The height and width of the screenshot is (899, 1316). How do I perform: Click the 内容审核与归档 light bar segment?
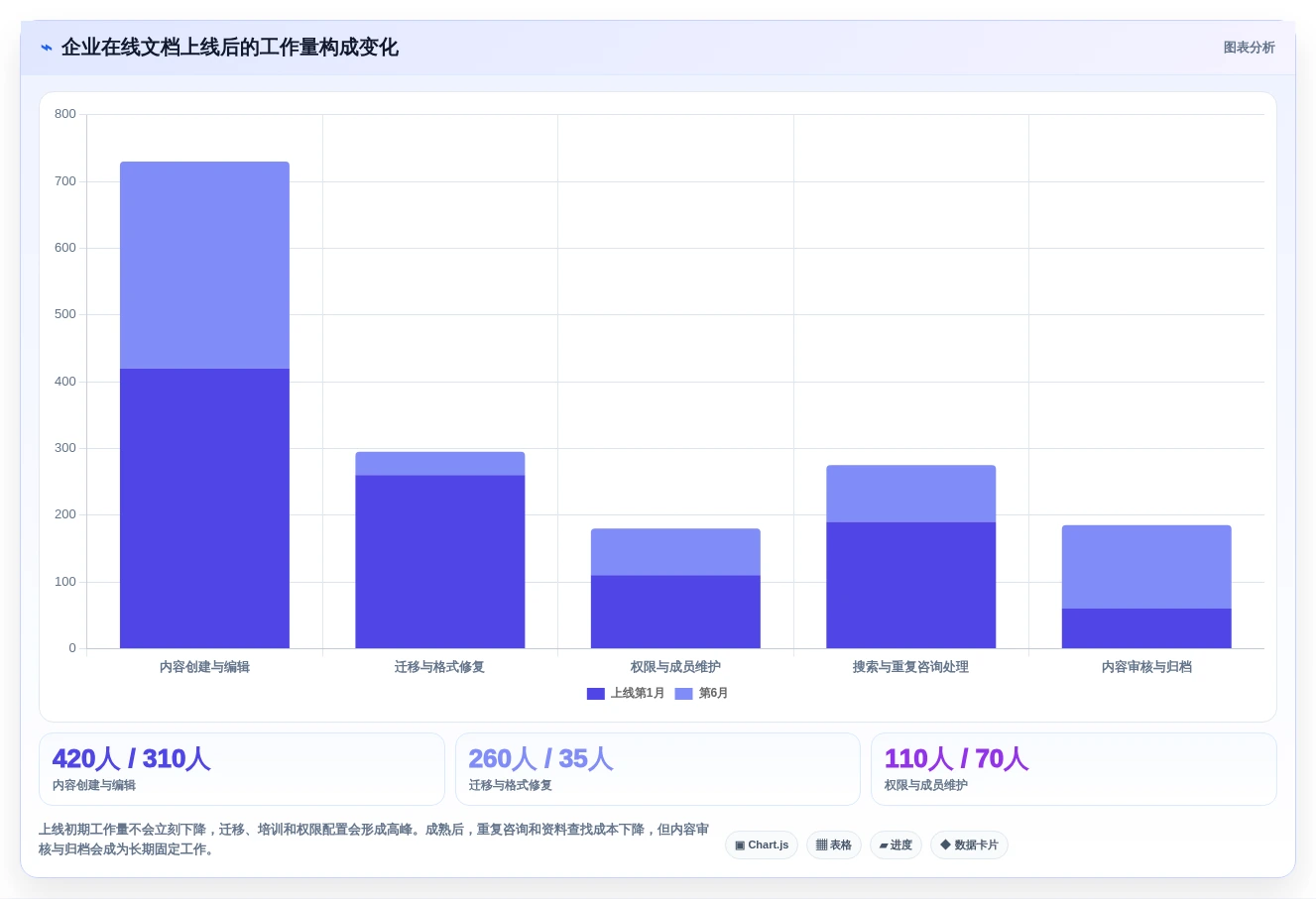pyautogui.click(x=1147, y=567)
